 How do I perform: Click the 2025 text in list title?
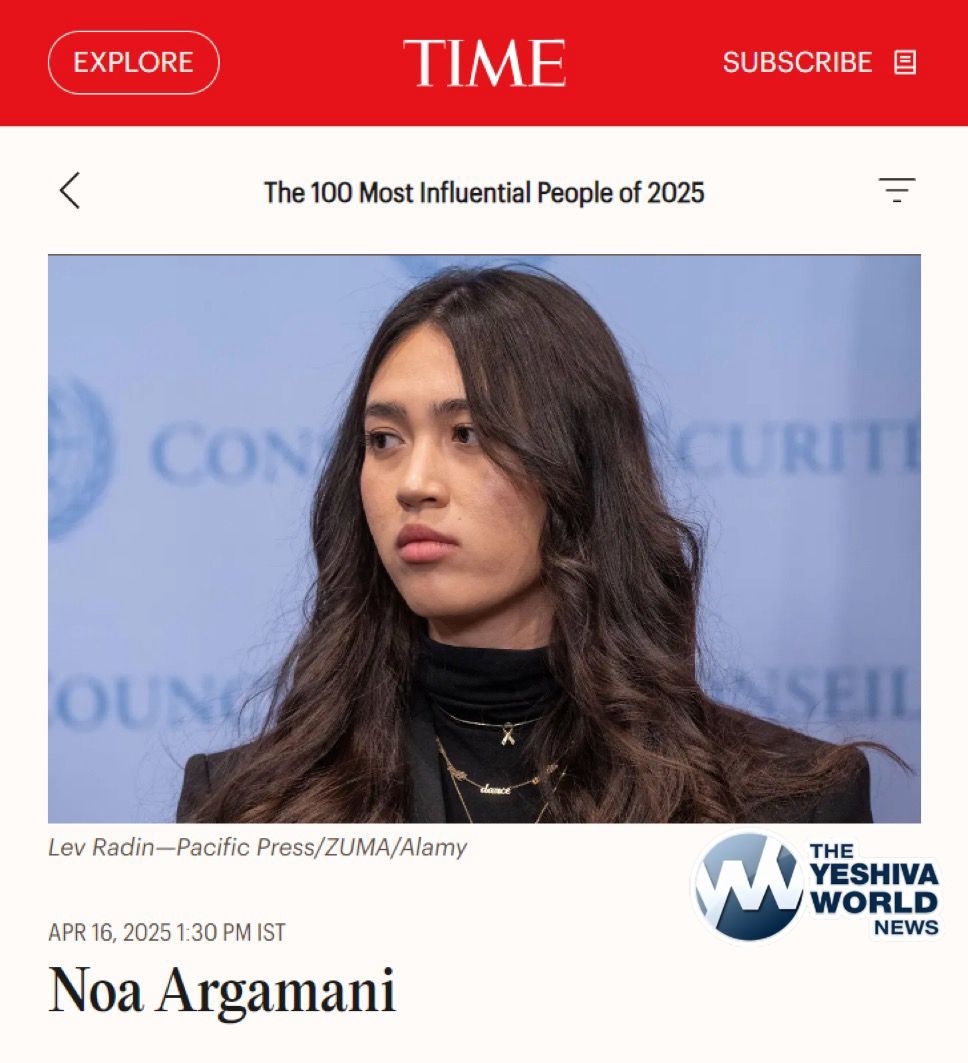(675, 193)
